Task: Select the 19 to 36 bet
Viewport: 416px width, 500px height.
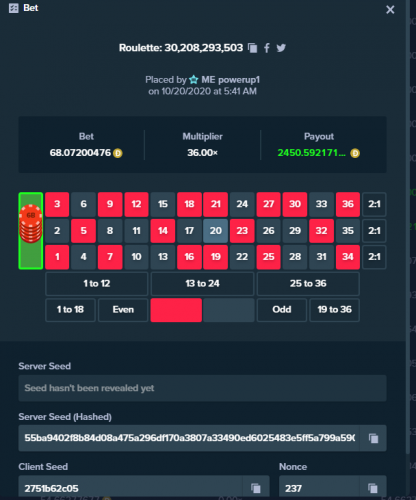Action: click(x=335, y=310)
